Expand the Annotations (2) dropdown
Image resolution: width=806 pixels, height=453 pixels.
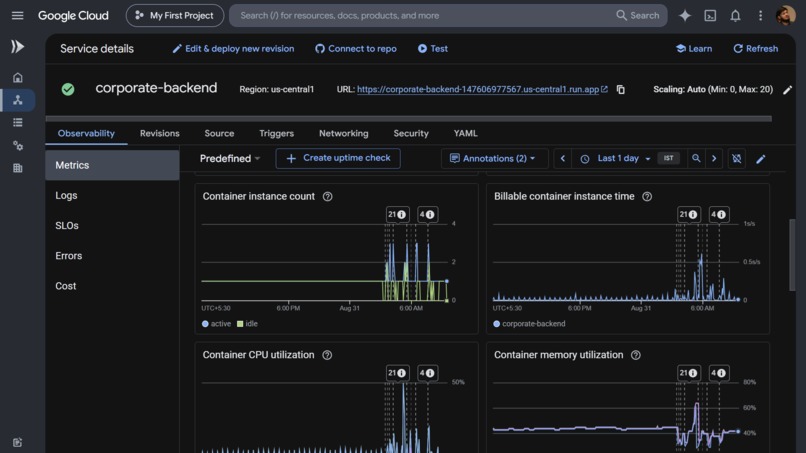493,158
